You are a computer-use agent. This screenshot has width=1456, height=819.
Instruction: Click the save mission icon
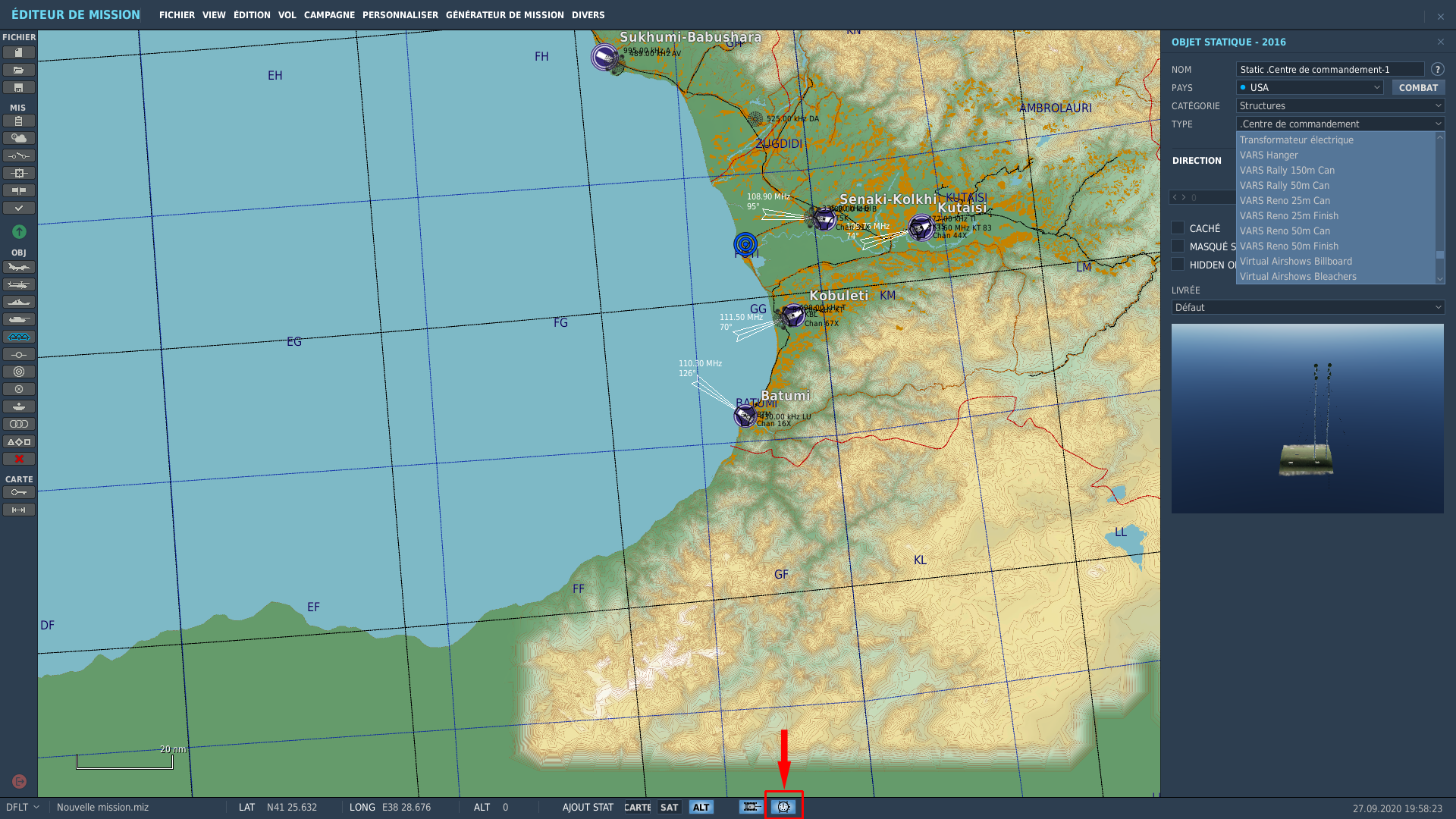coord(19,87)
